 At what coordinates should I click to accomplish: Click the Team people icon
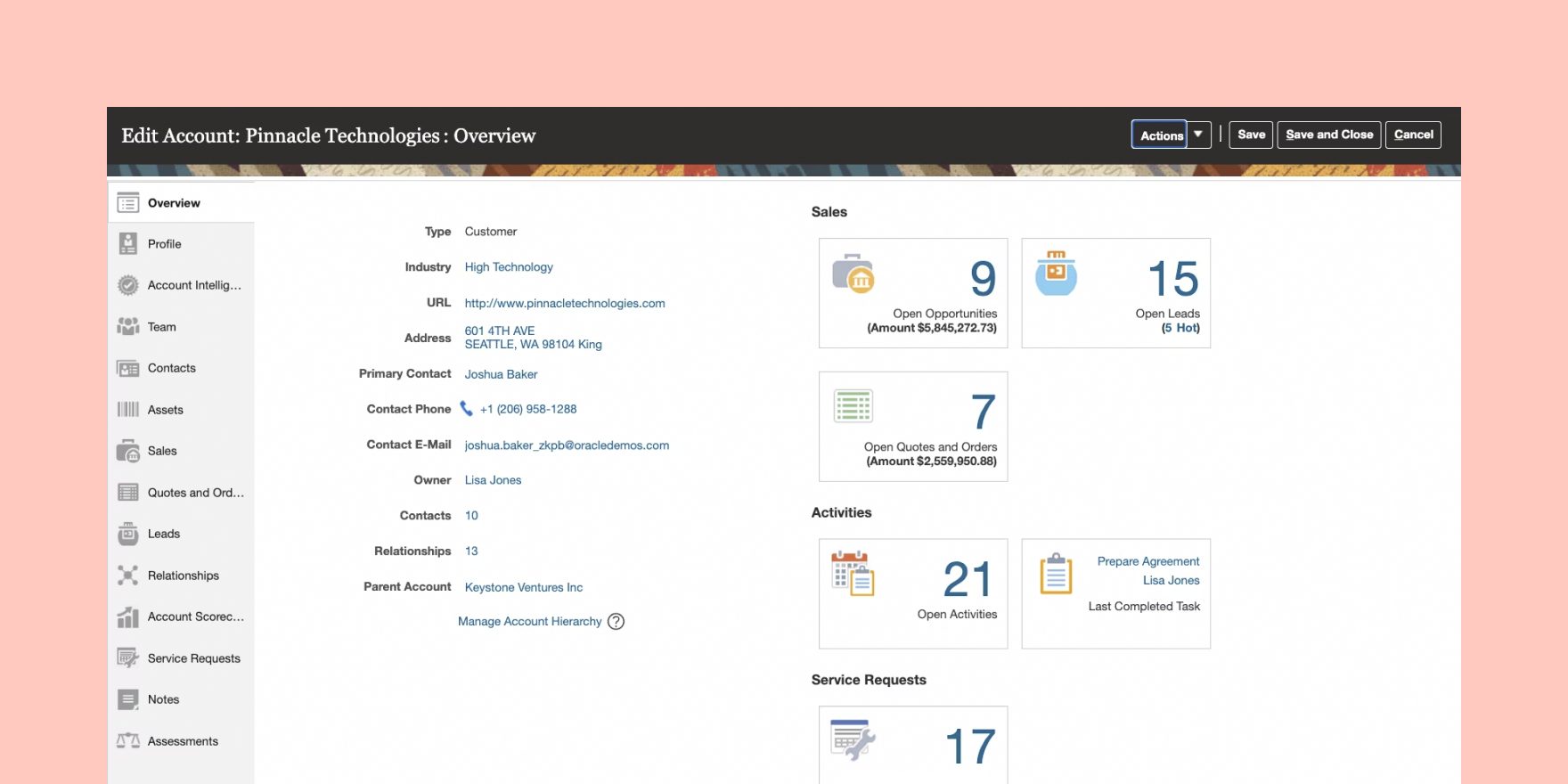point(128,327)
